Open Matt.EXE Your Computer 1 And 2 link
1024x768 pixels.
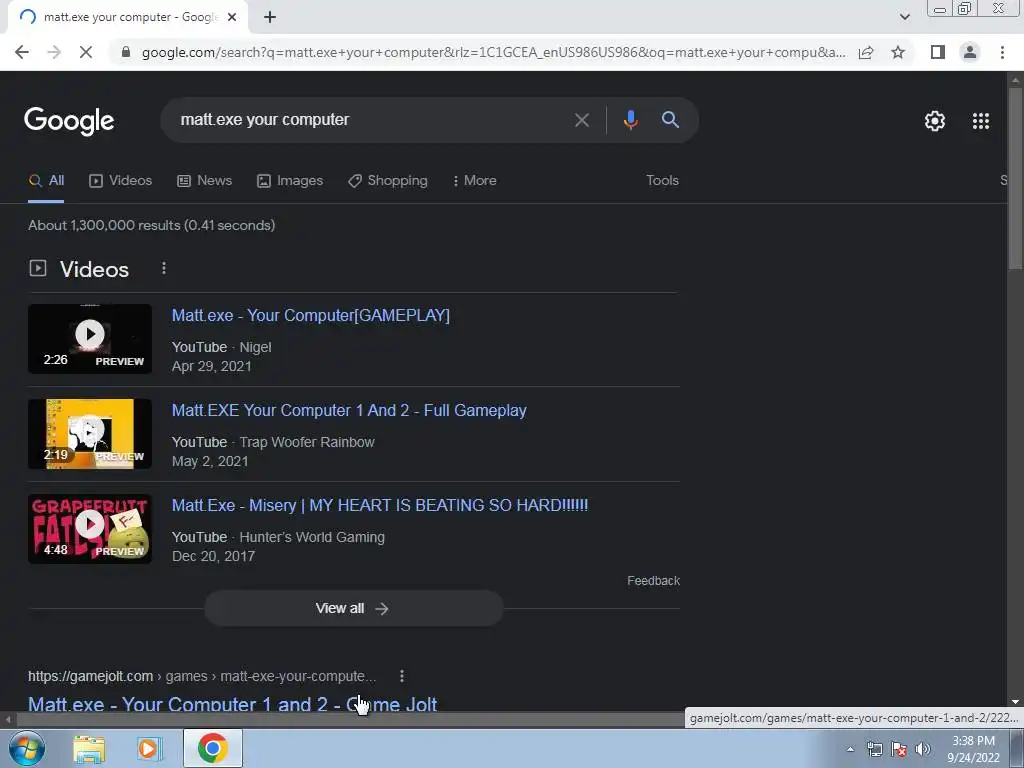coord(349,410)
